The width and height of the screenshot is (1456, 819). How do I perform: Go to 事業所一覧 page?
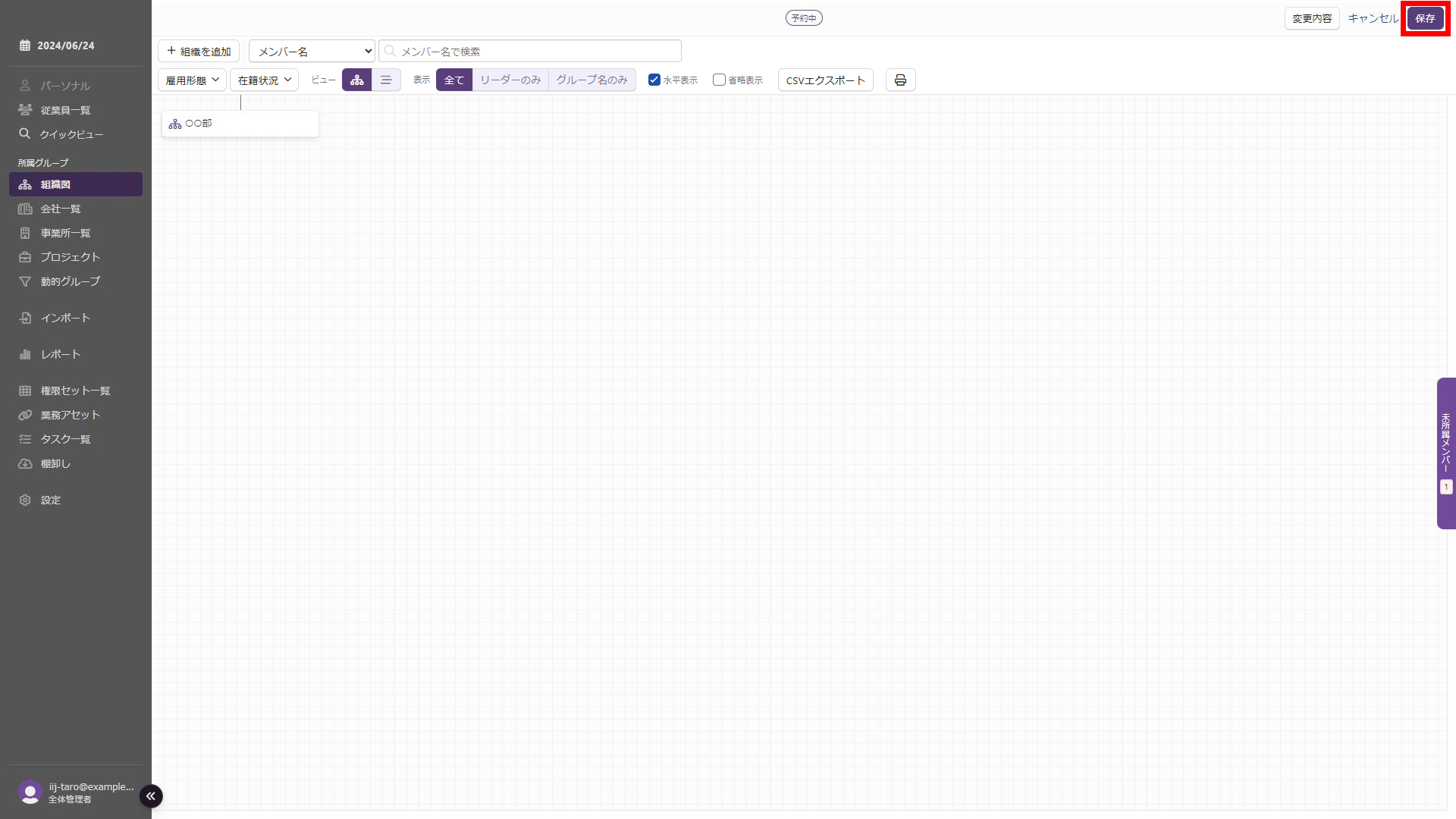tap(76, 233)
